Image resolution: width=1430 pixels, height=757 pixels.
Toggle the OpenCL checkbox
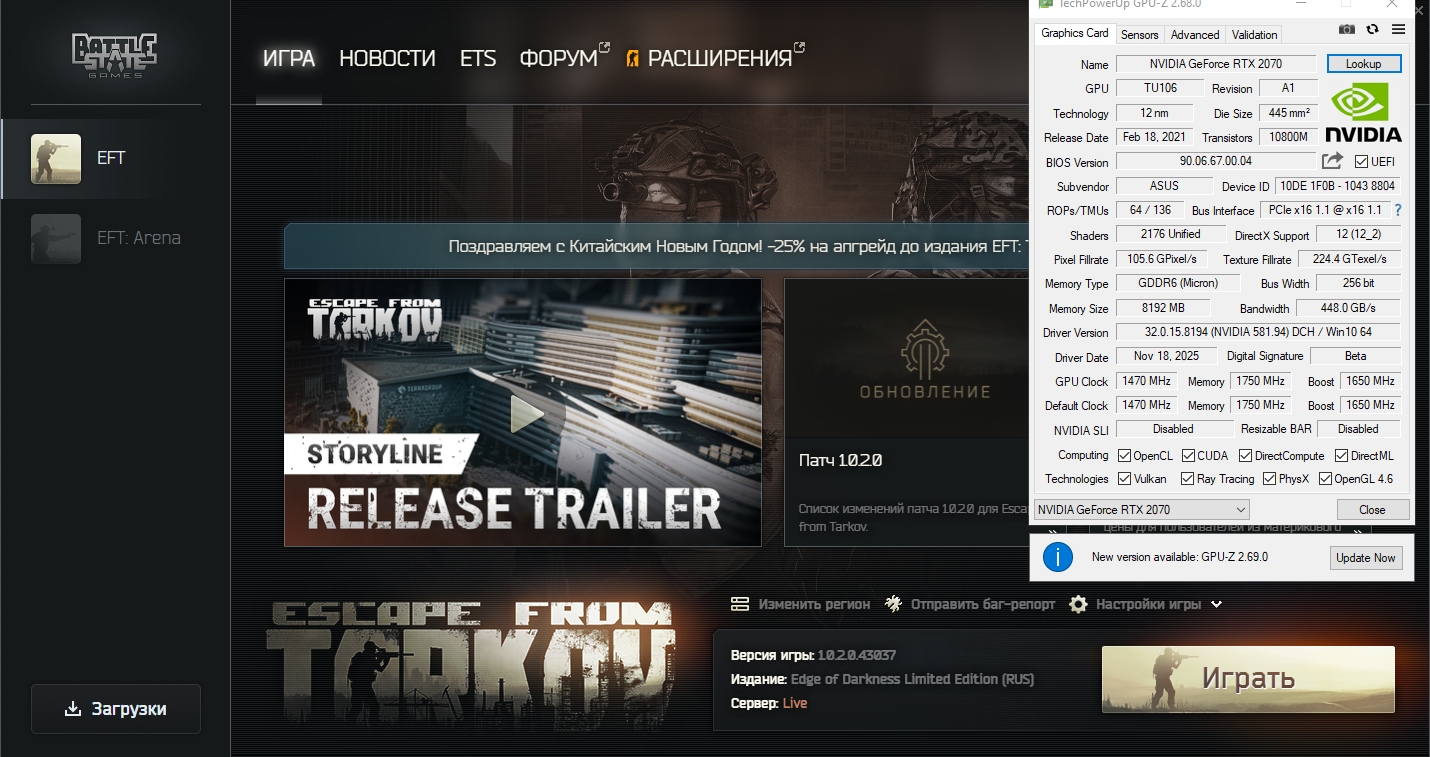1124,456
